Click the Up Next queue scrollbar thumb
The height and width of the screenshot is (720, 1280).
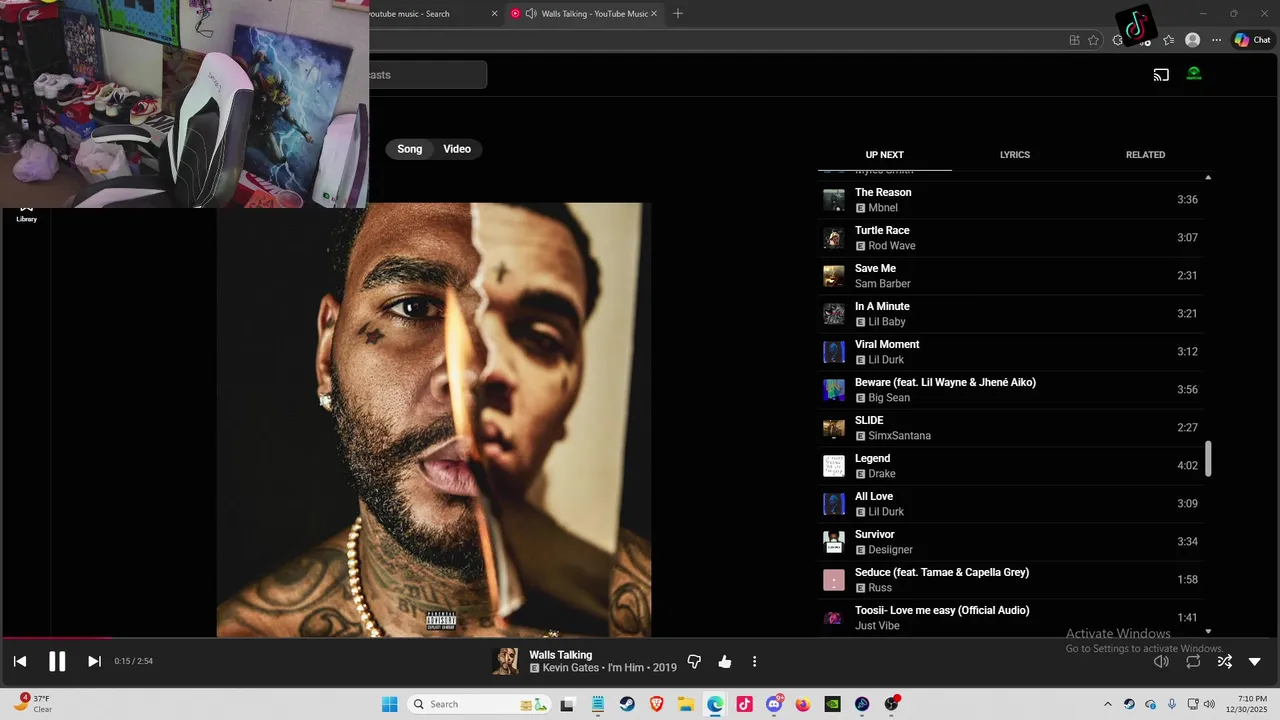pos(1208,459)
